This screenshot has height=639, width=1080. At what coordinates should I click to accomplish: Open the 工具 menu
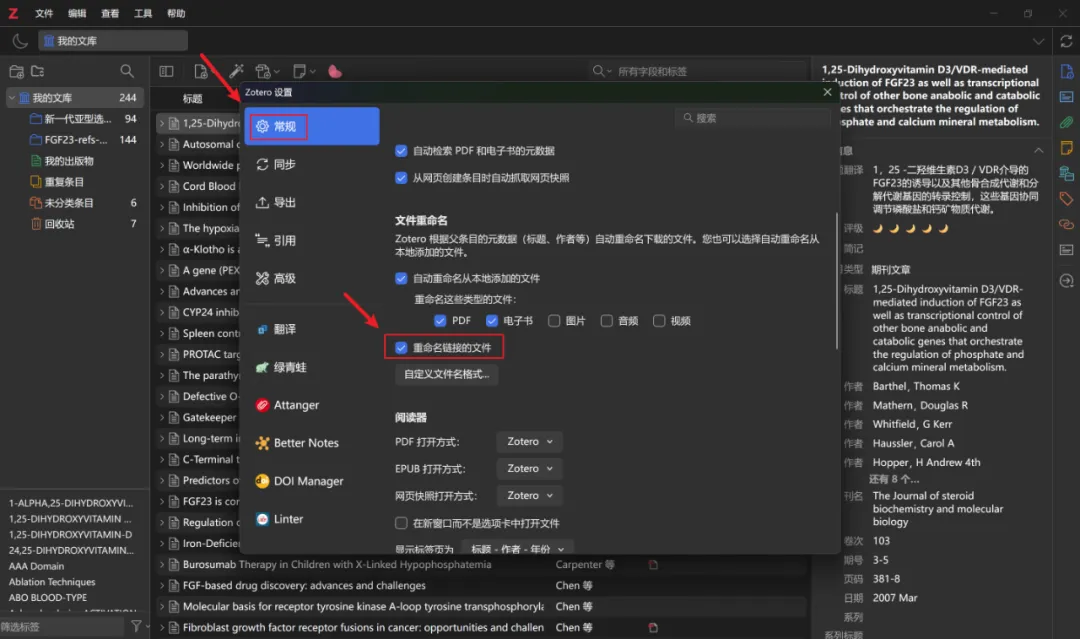[x=143, y=13]
